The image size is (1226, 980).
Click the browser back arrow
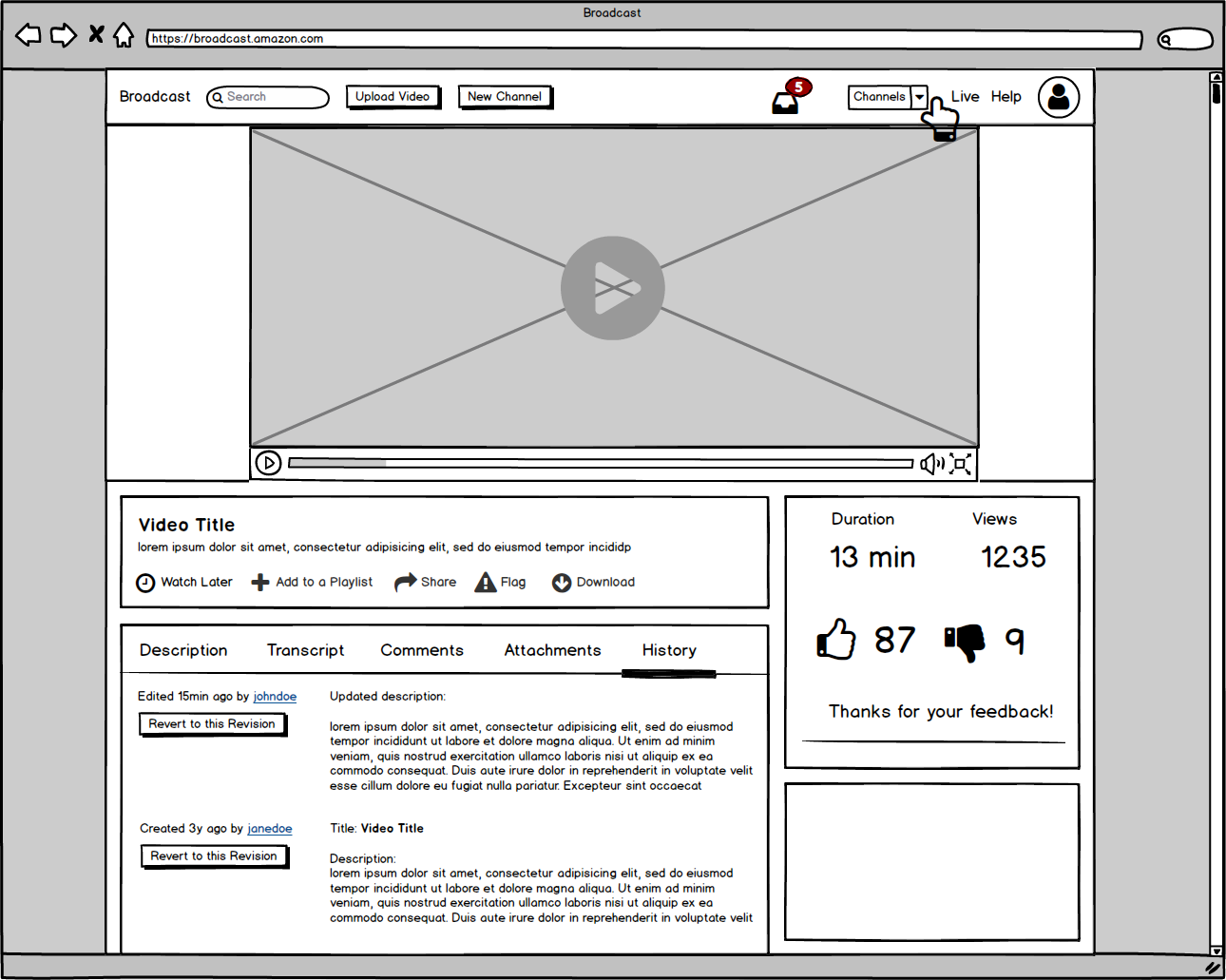click(29, 35)
